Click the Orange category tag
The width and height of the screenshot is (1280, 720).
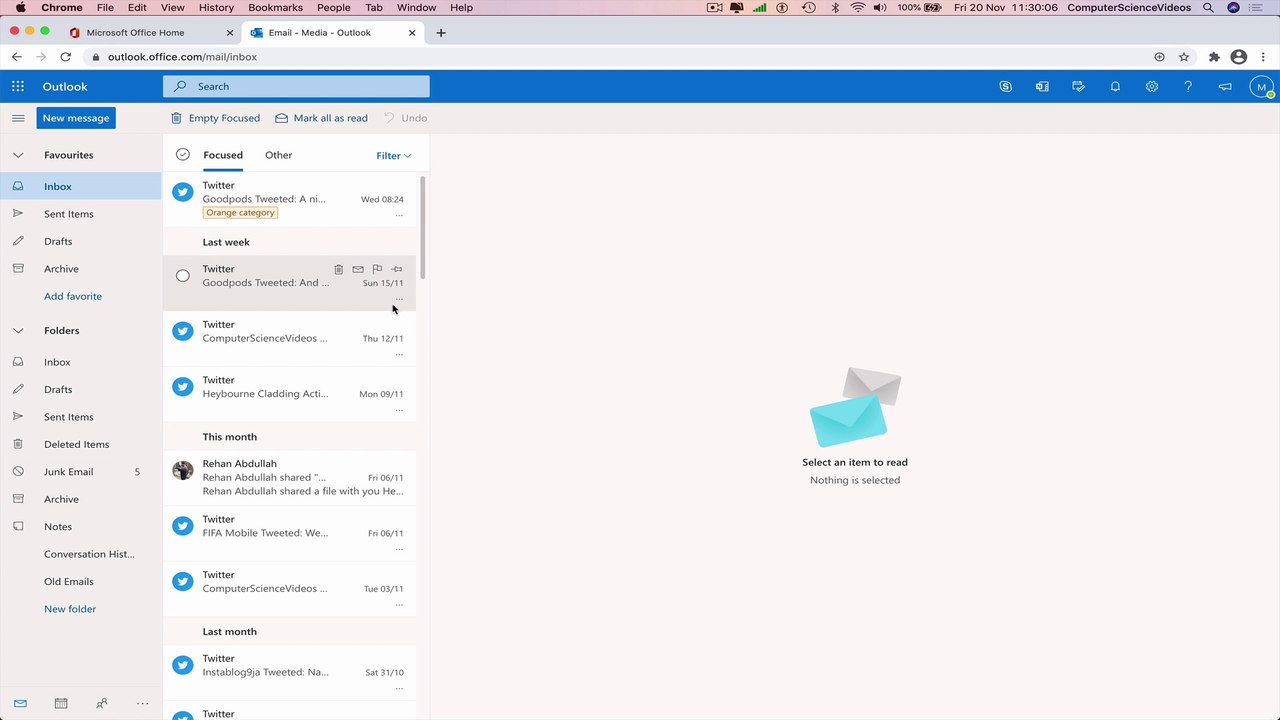(x=240, y=213)
